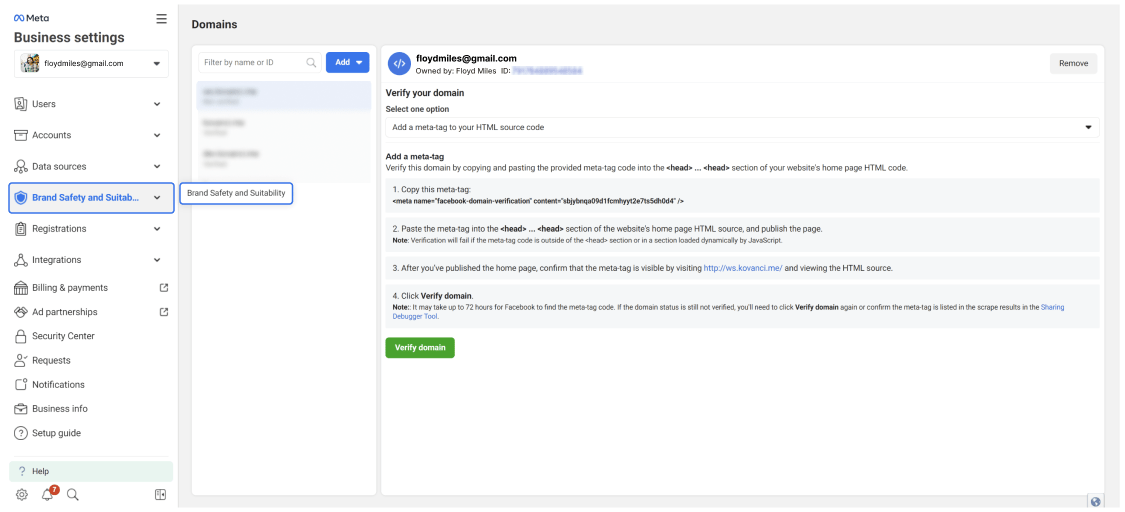Open the hamburger menu beside Meta logo
Screen dimensions: 1125x512
pos(161,19)
